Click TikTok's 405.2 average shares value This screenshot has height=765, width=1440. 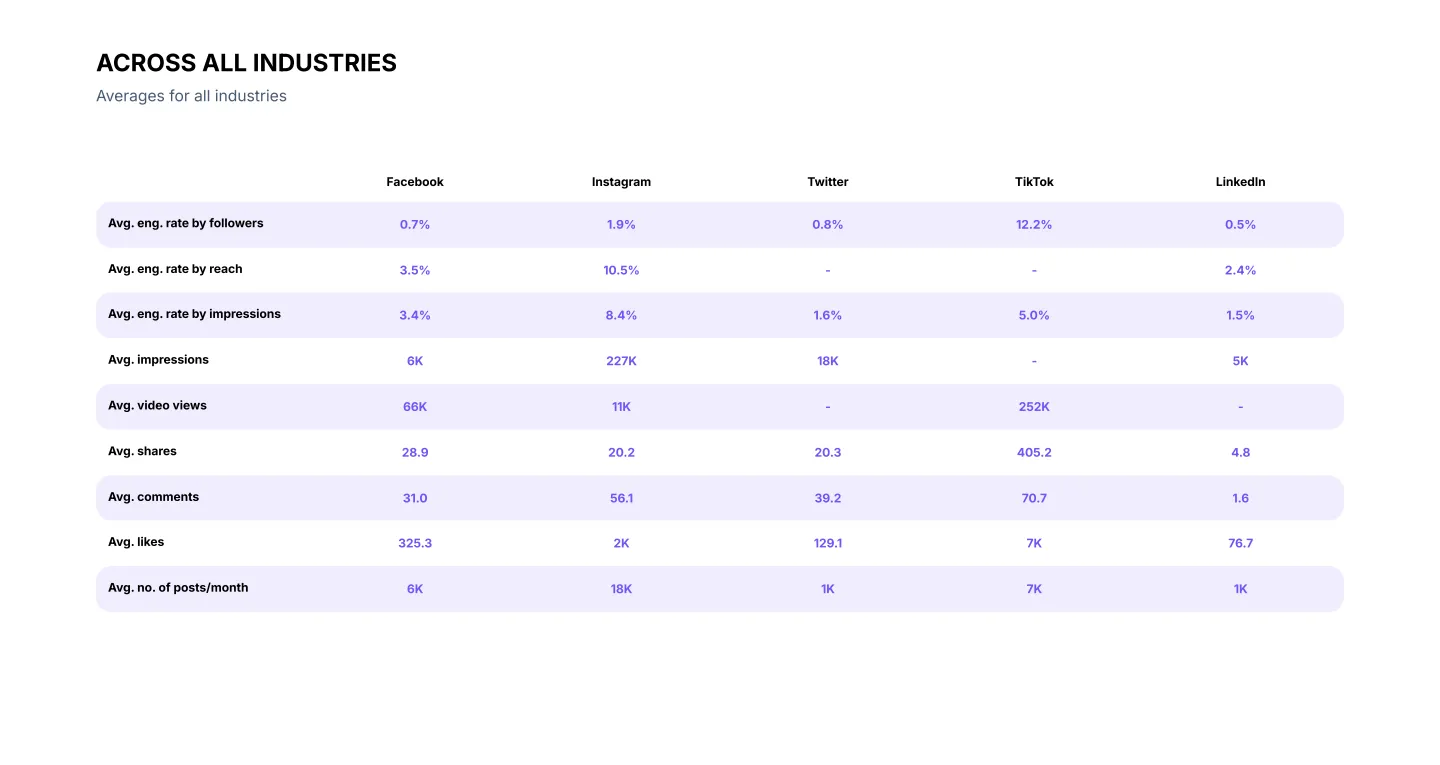pyautogui.click(x=1034, y=453)
